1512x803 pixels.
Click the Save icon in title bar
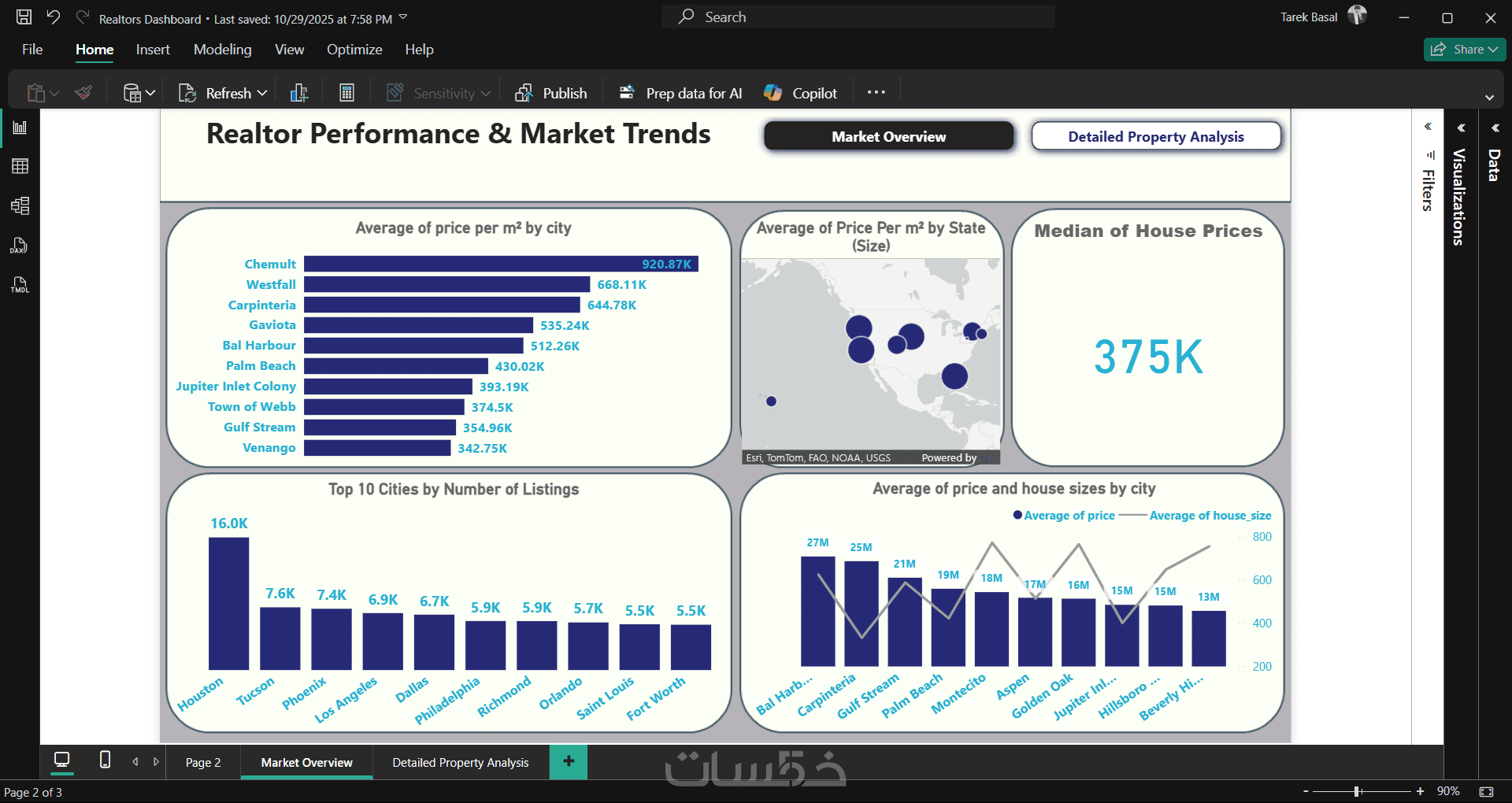coord(24,17)
